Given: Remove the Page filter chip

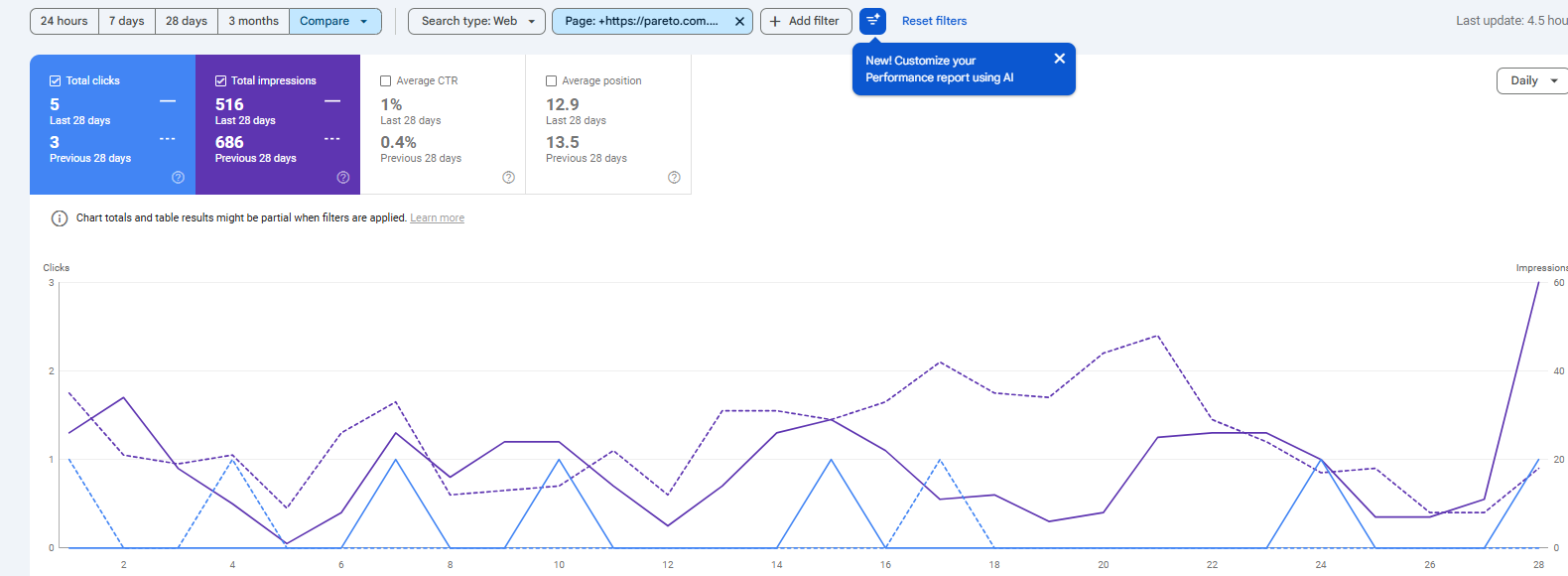Looking at the screenshot, I should (739, 21).
